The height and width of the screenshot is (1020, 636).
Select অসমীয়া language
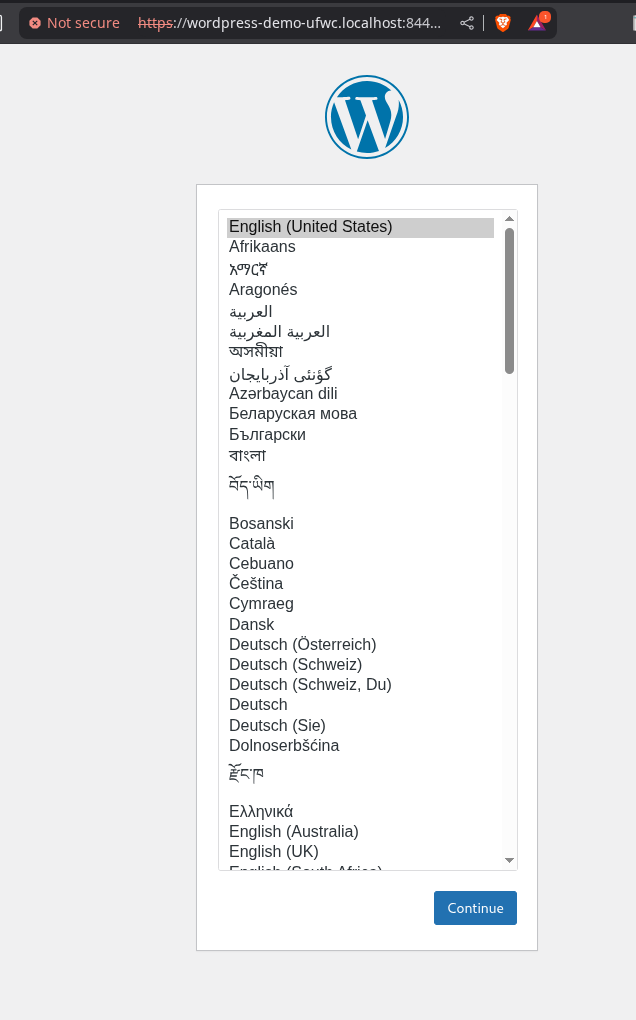tap(360, 351)
